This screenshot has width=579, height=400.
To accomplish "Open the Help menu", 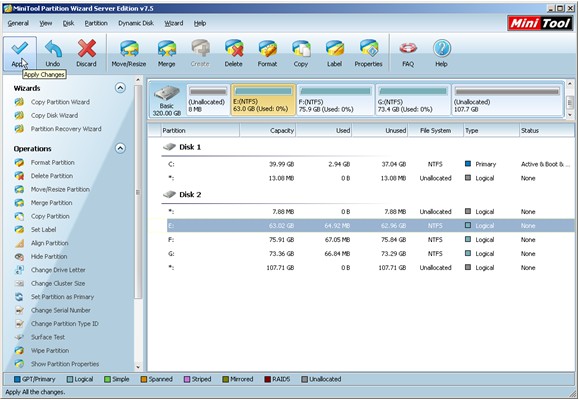I will click(x=200, y=23).
